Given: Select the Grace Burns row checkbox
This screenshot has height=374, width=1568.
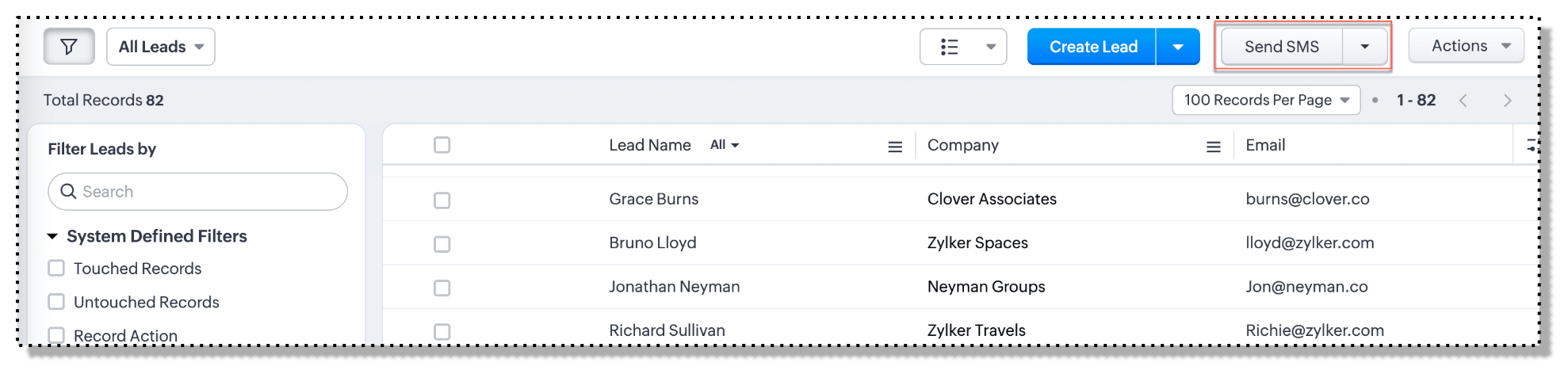Looking at the screenshot, I should pos(442,200).
